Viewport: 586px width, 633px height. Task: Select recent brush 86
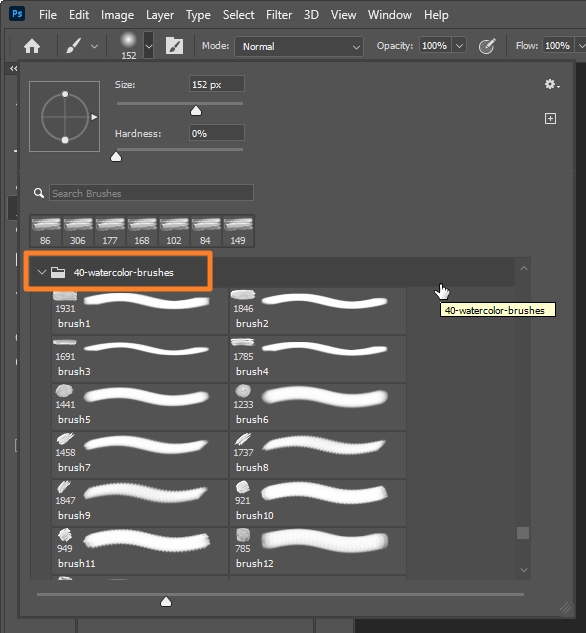pos(46,231)
